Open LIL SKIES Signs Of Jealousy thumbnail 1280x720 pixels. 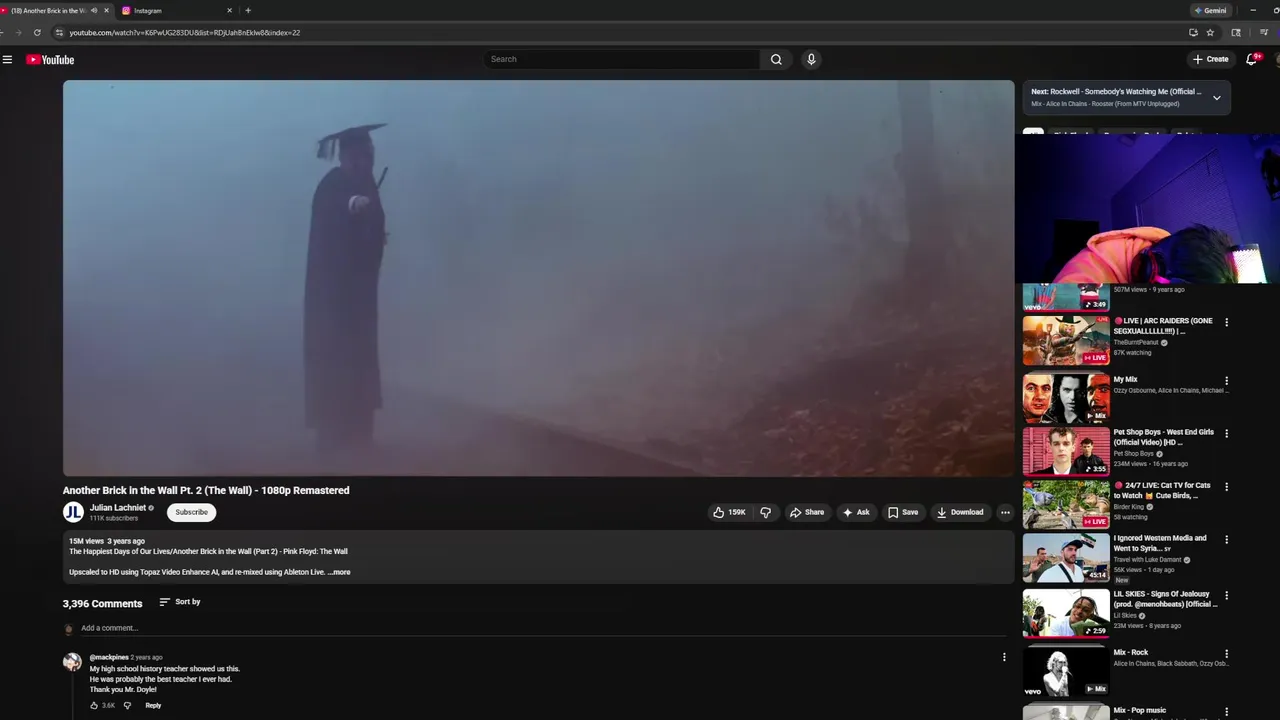coord(1066,613)
